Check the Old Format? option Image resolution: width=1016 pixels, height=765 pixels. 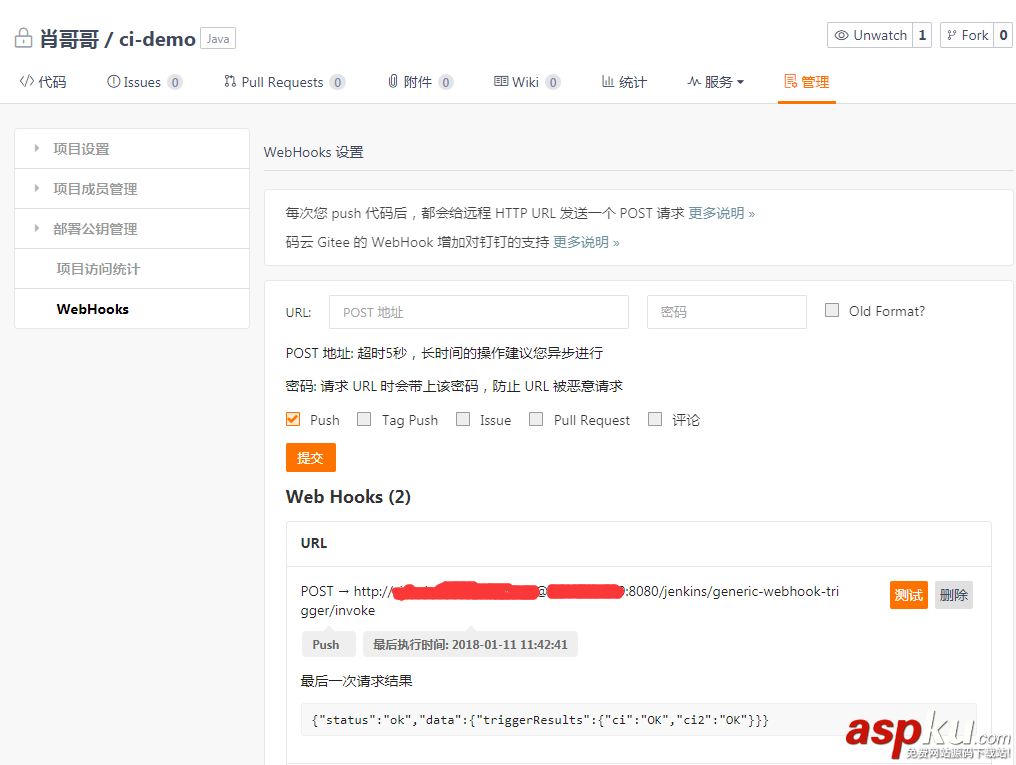(x=832, y=310)
